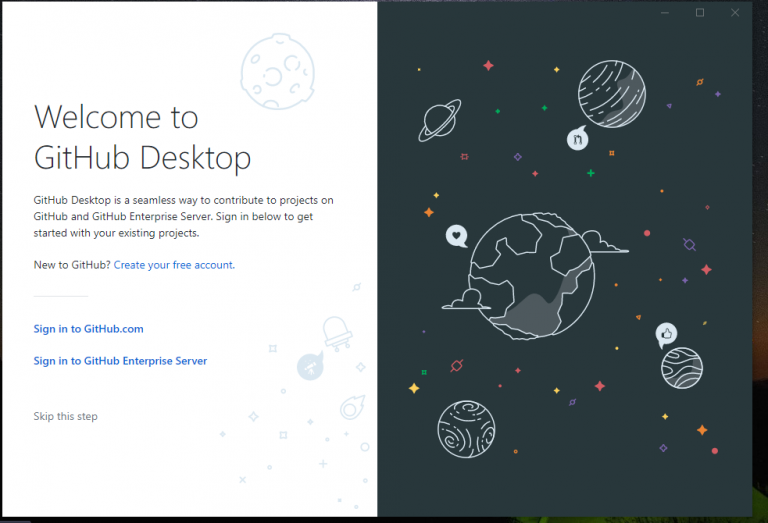The image size is (768, 523).
Task: Click the large striped planet at top right
Action: tap(612, 95)
